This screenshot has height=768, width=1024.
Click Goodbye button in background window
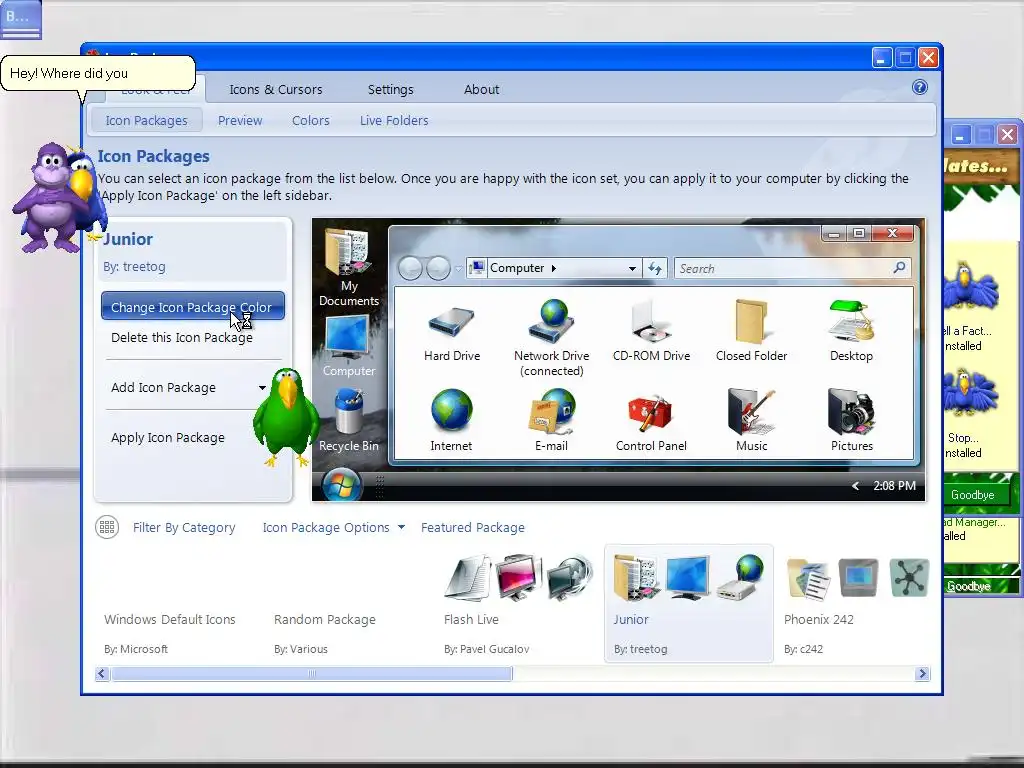click(972, 494)
